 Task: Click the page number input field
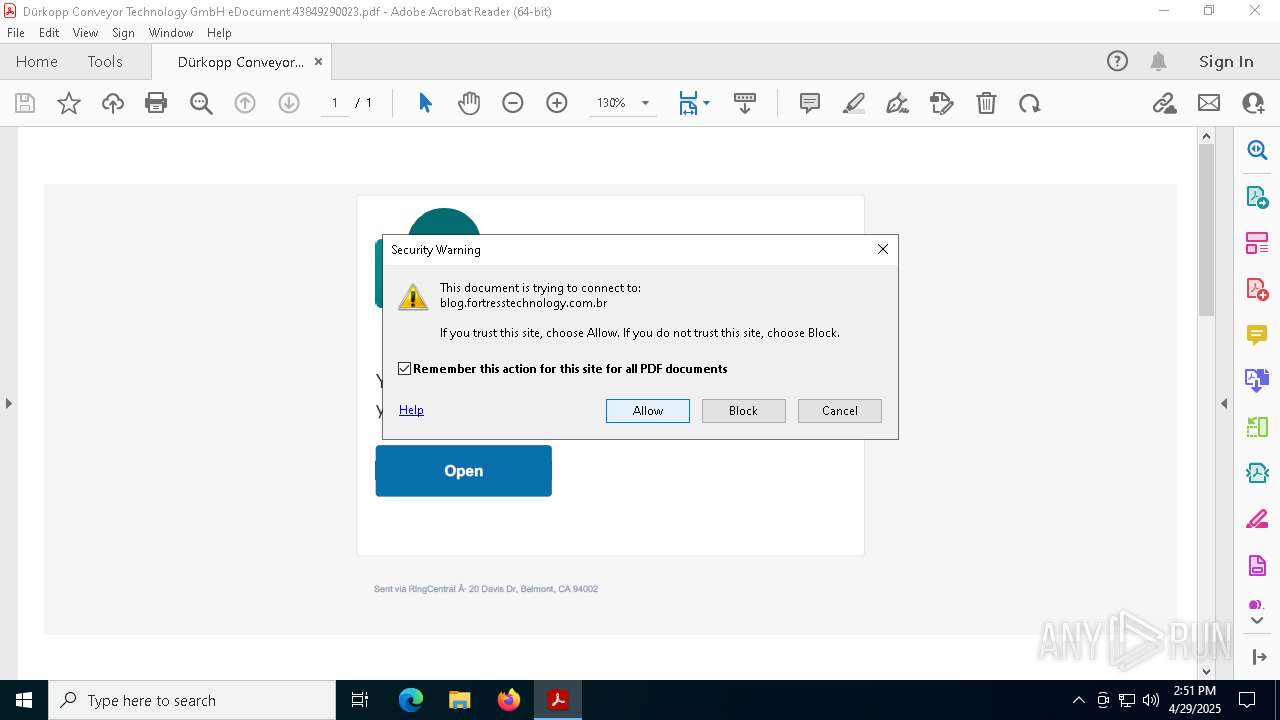click(x=335, y=103)
